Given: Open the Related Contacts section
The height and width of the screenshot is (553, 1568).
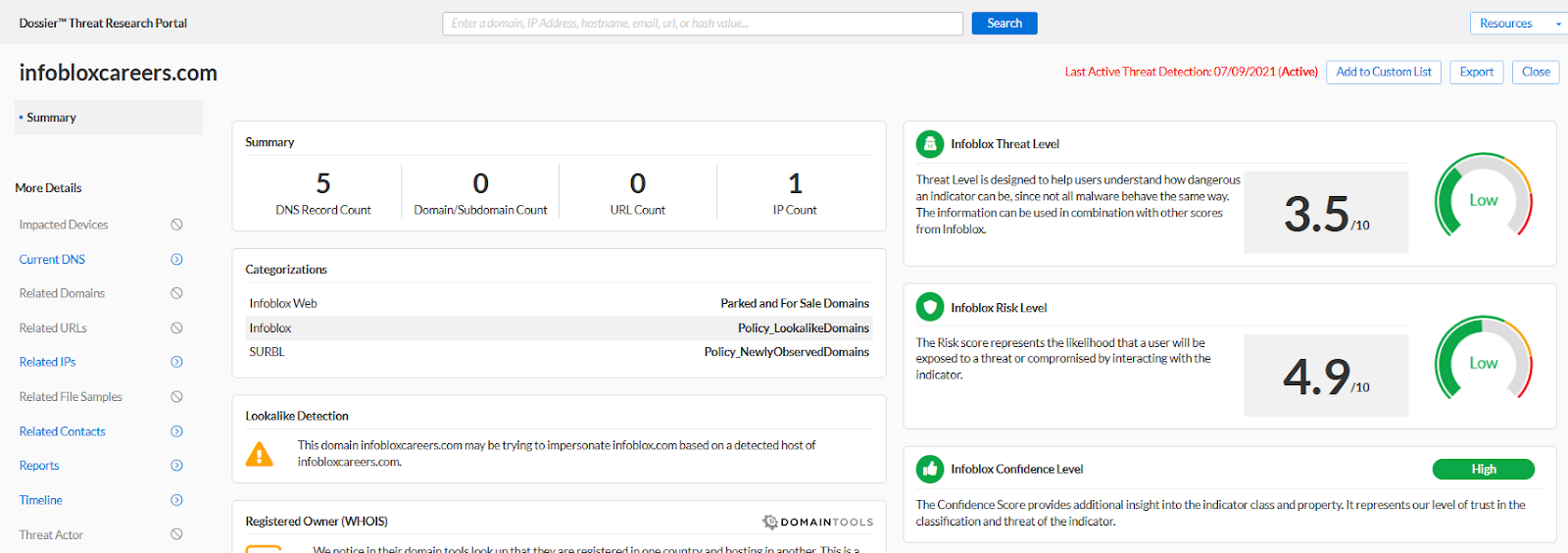Looking at the screenshot, I should point(62,431).
